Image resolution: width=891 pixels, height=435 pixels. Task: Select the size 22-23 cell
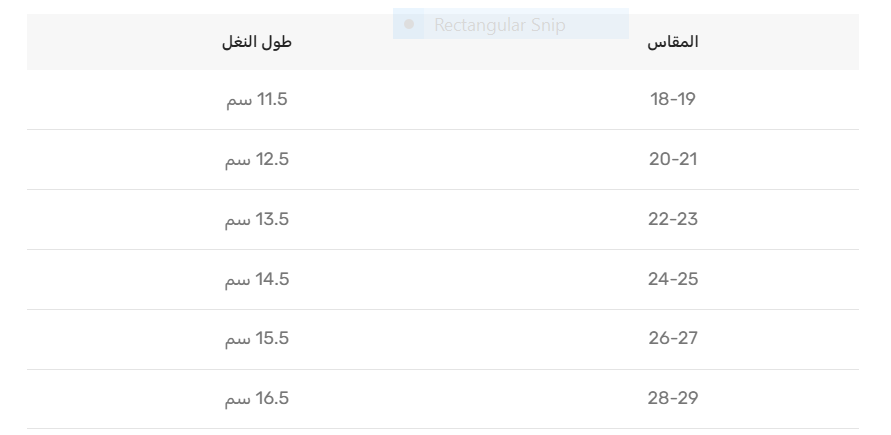pos(673,220)
